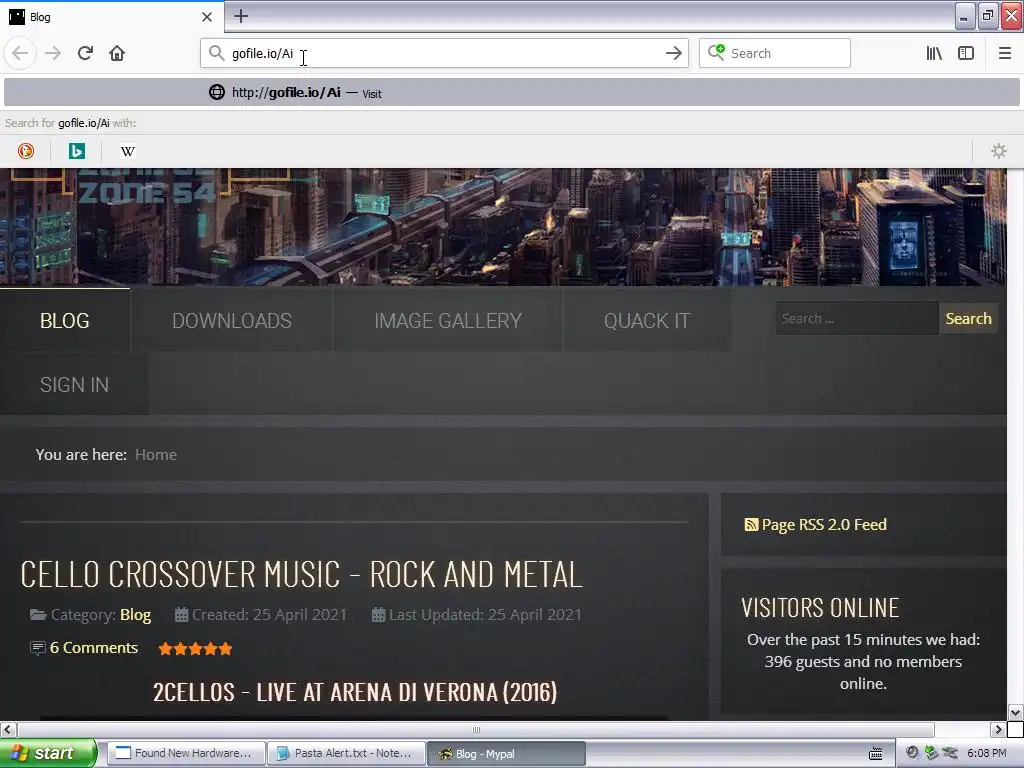Go back using the browser back arrow
The image size is (1024, 768).
coord(20,53)
